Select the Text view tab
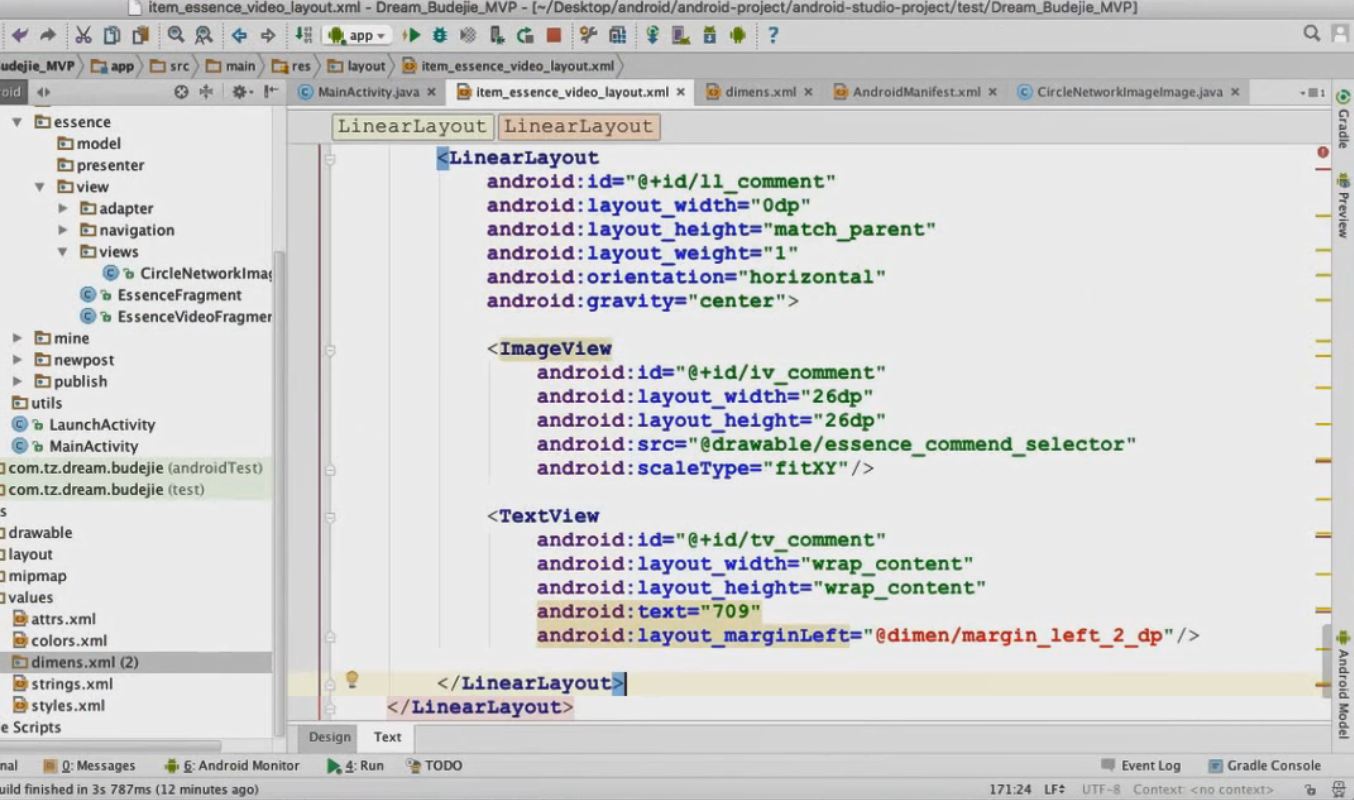 coord(387,737)
